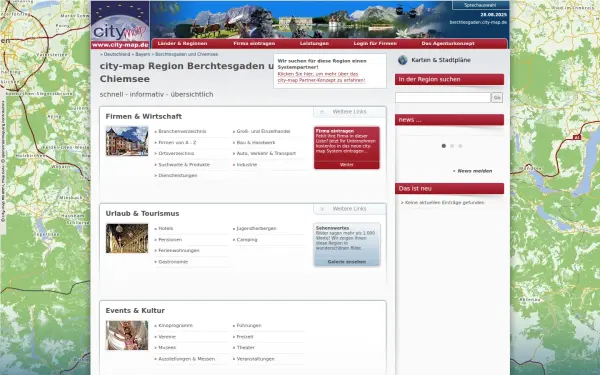
Task: Open the Kinoprogramm link
Action: click(175, 326)
